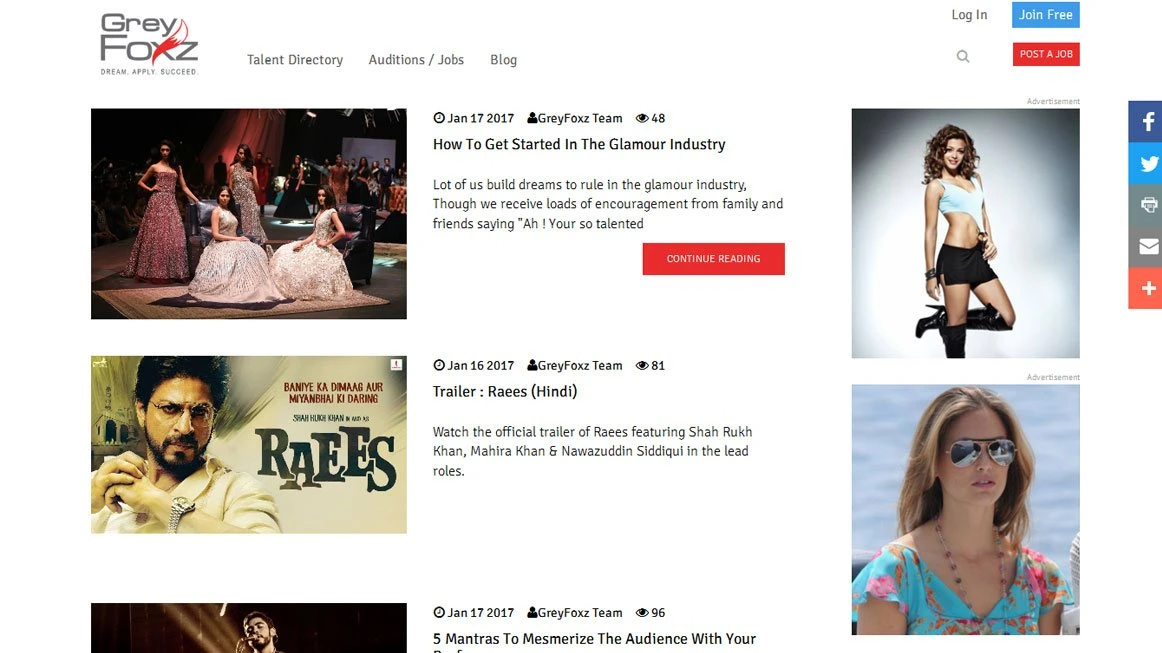Click the Log In link
The width and height of the screenshot is (1162, 653).
coord(969,15)
